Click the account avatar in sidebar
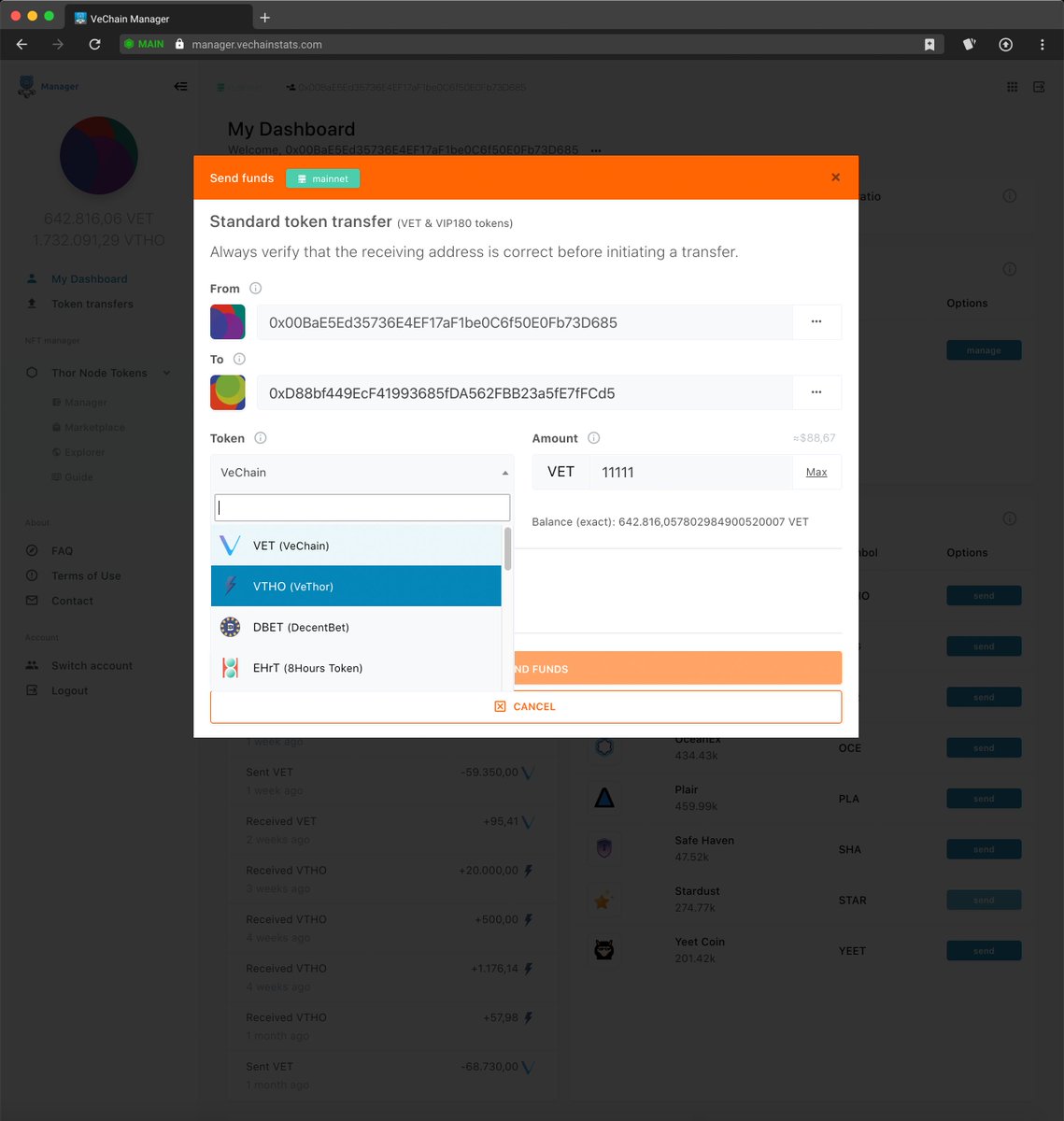The image size is (1064, 1121). [99, 155]
